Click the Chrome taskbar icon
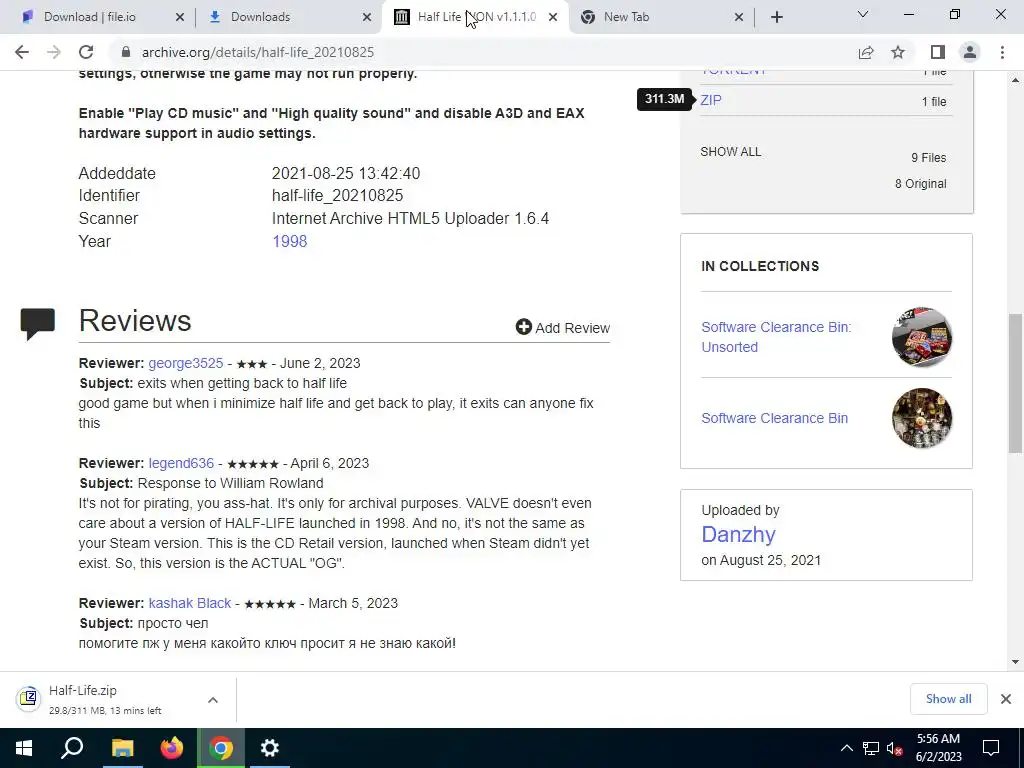The width and height of the screenshot is (1024, 768). click(221, 748)
